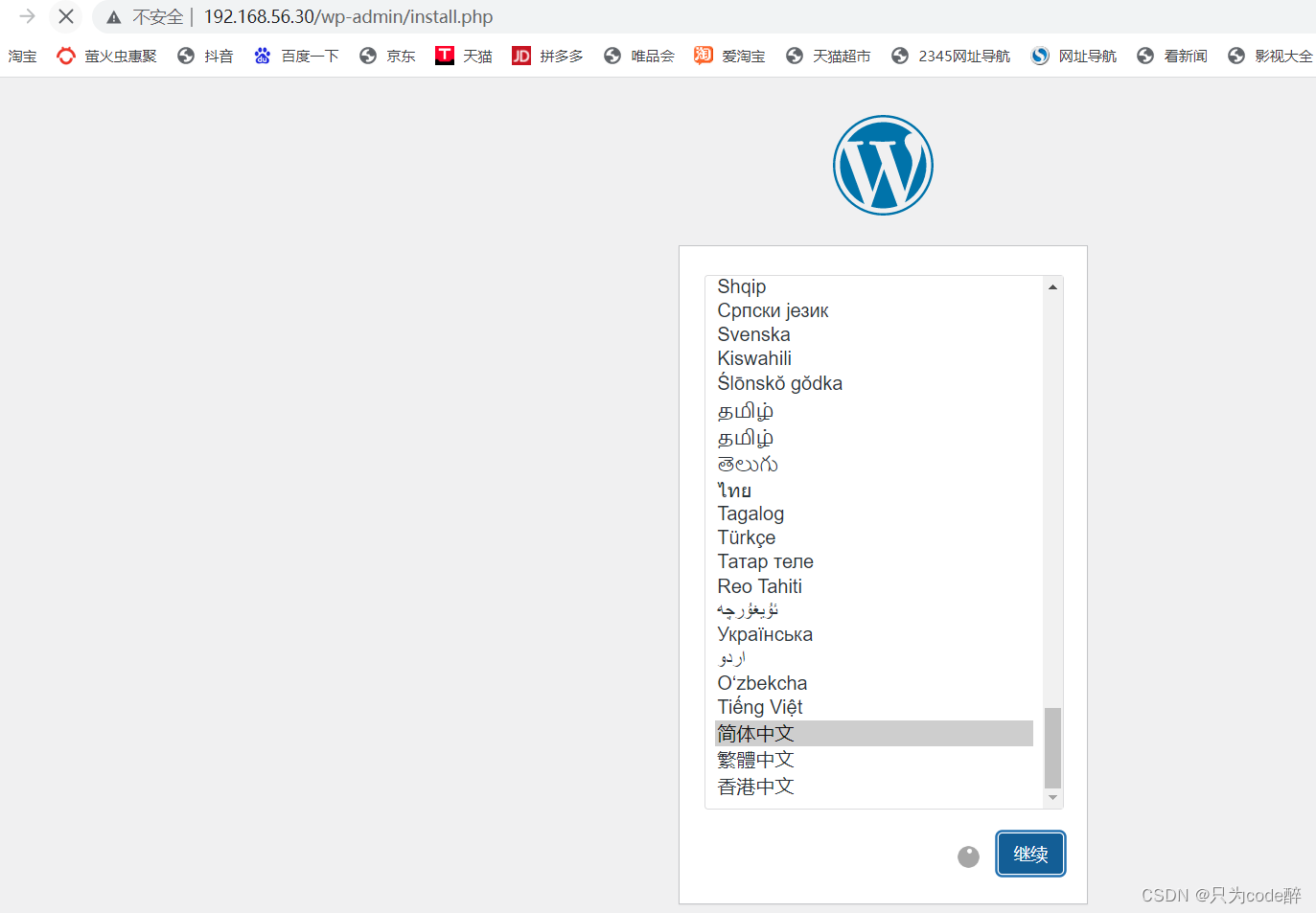Click the 继续 continue button

point(1030,854)
